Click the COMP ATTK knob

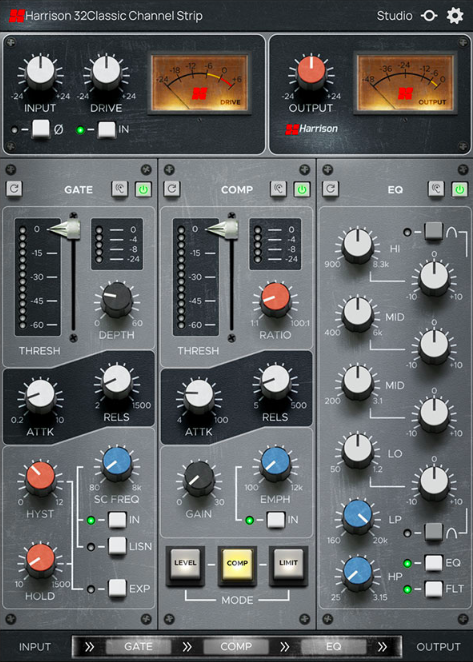coord(199,396)
